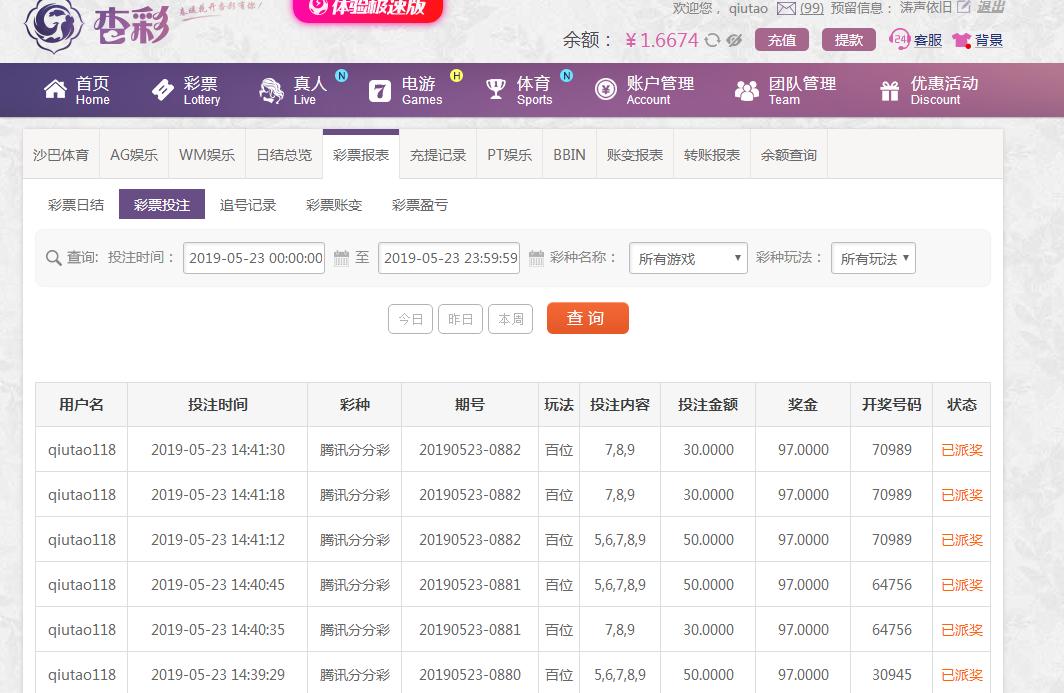
Task: Switch to 余额查询 tab
Action: (789, 155)
